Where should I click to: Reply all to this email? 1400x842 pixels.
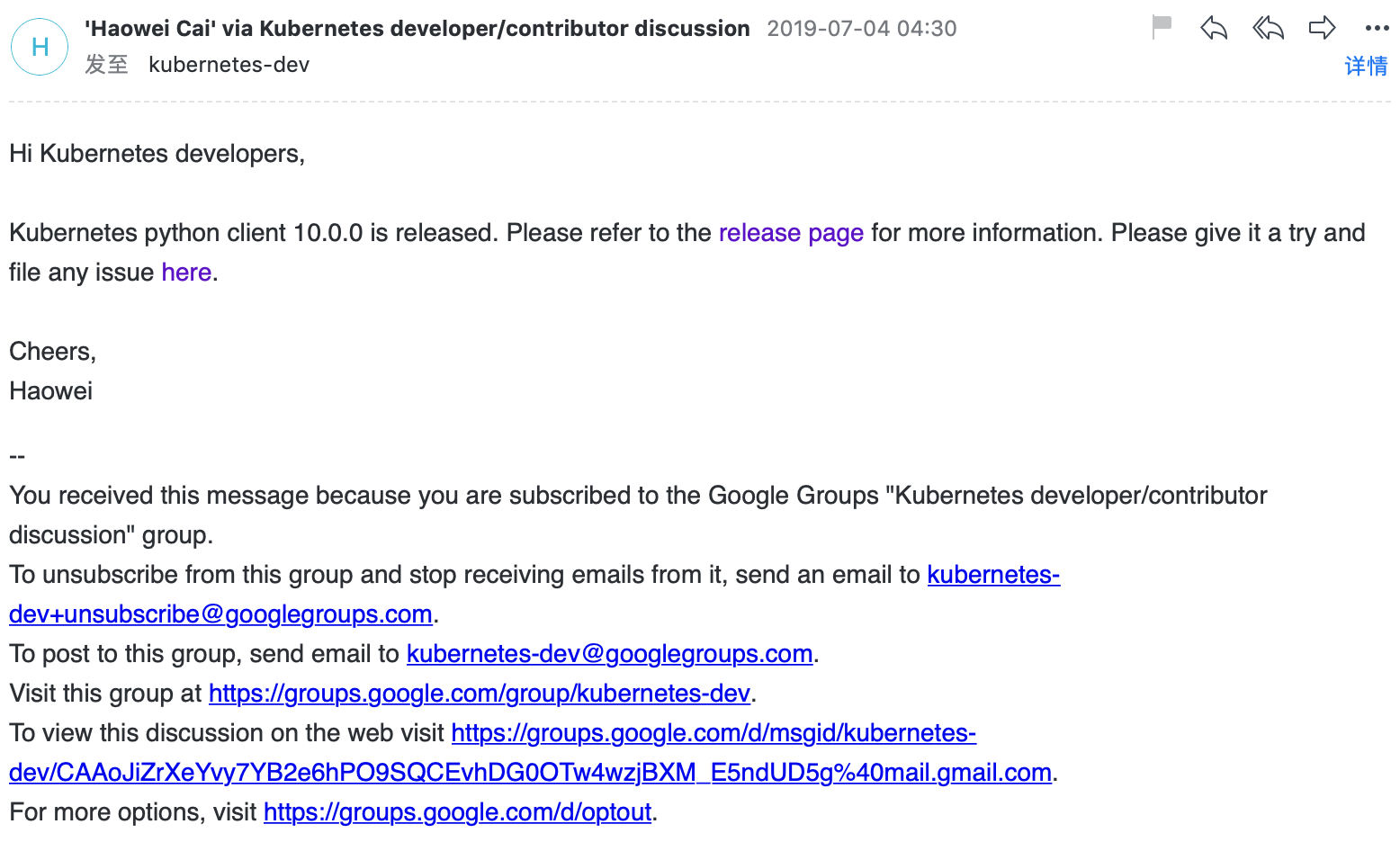click(x=1268, y=28)
